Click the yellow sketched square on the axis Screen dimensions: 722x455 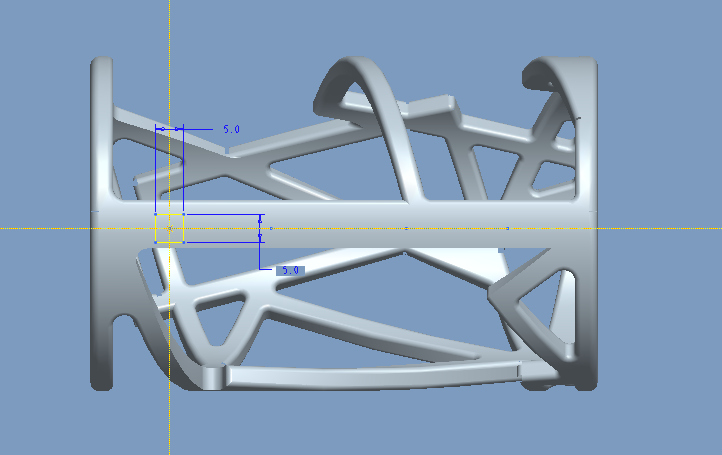(169, 228)
